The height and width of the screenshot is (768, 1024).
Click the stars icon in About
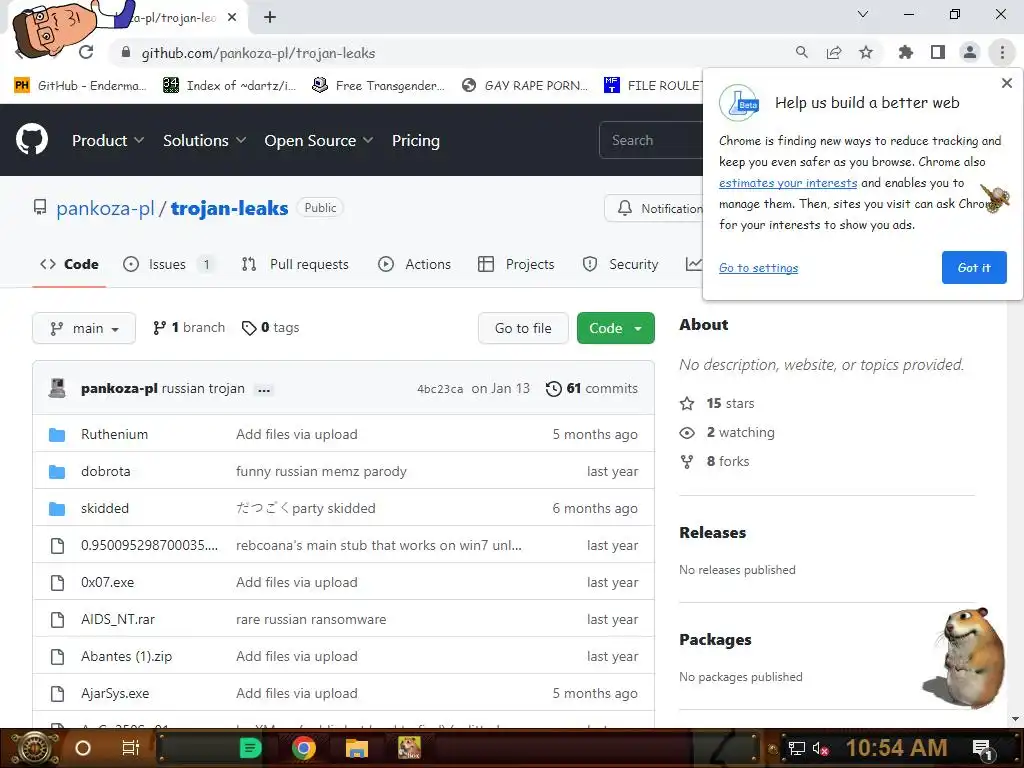[687, 404]
